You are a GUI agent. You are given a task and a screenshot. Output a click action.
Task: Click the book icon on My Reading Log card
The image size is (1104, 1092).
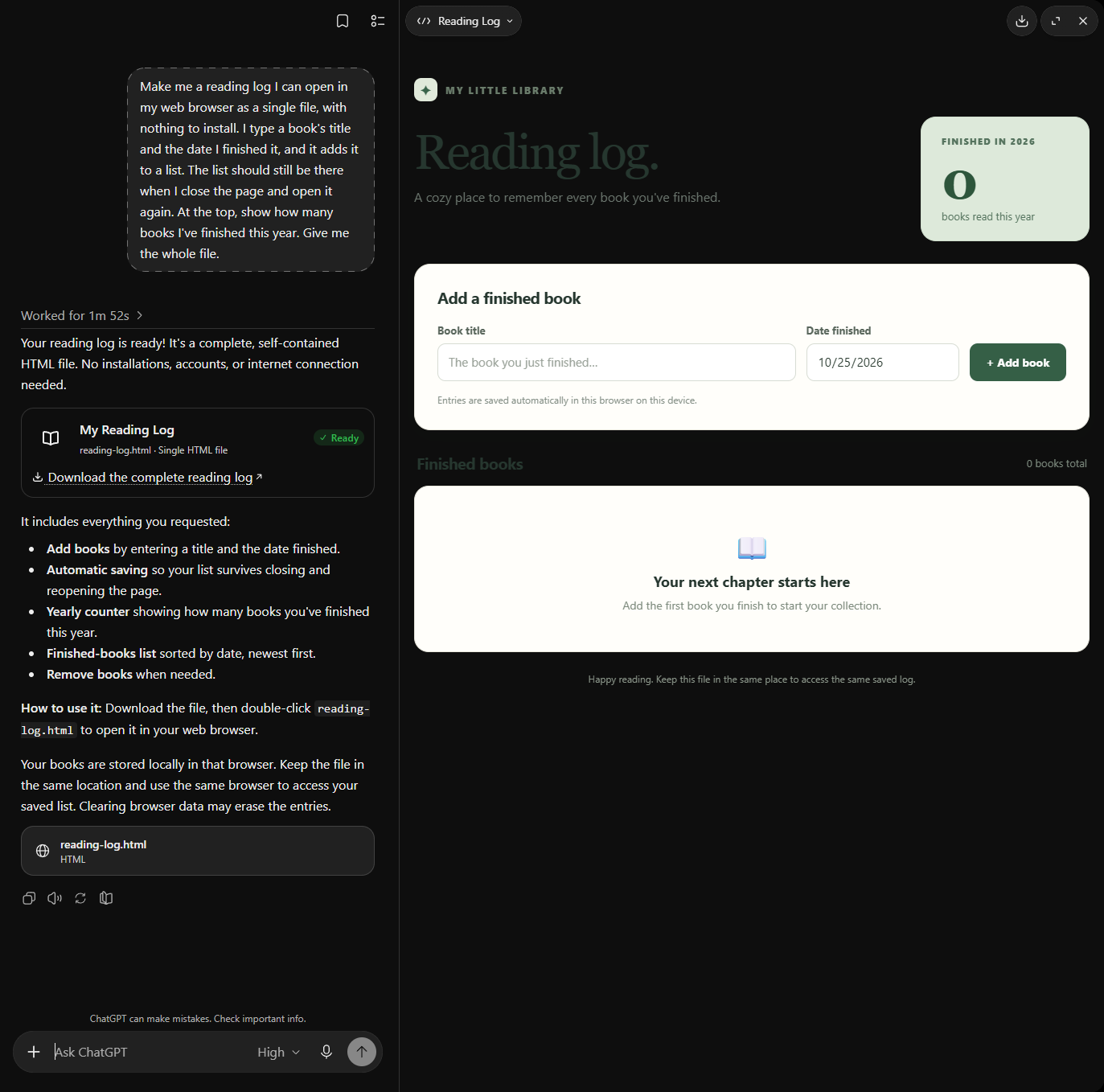pyautogui.click(x=51, y=438)
